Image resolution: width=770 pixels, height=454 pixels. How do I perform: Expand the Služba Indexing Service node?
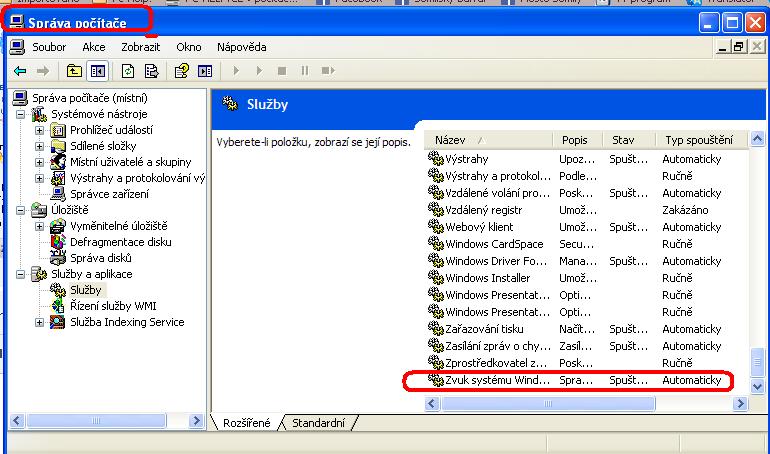(39, 322)
